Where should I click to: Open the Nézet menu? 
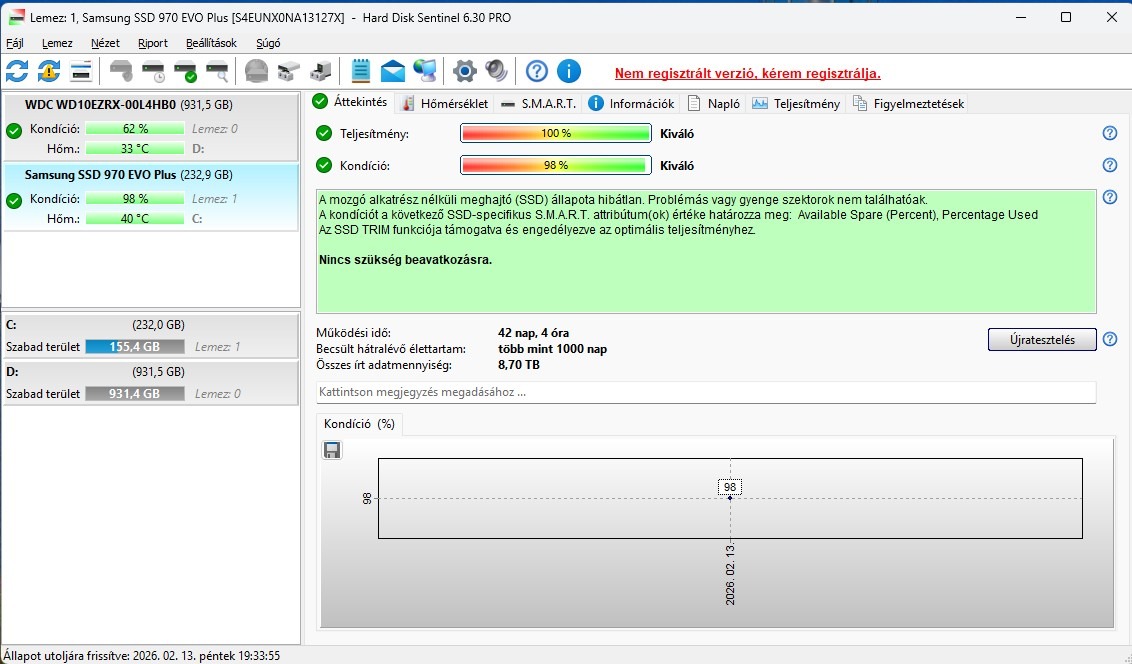(105, 43)
